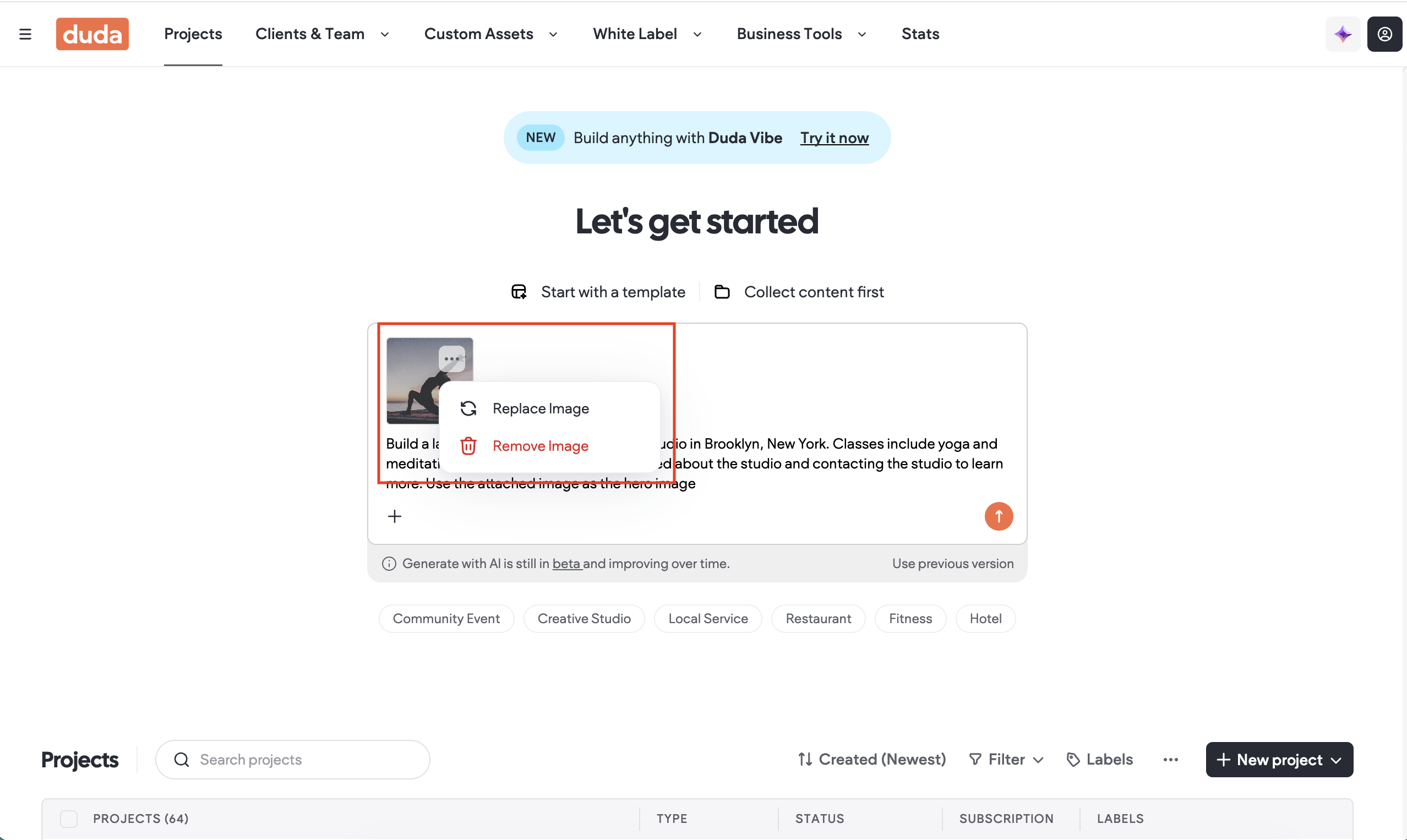1407x840 pixels.
Task: Expand the Business Tools dropdown
Action: tap(862, 35)
